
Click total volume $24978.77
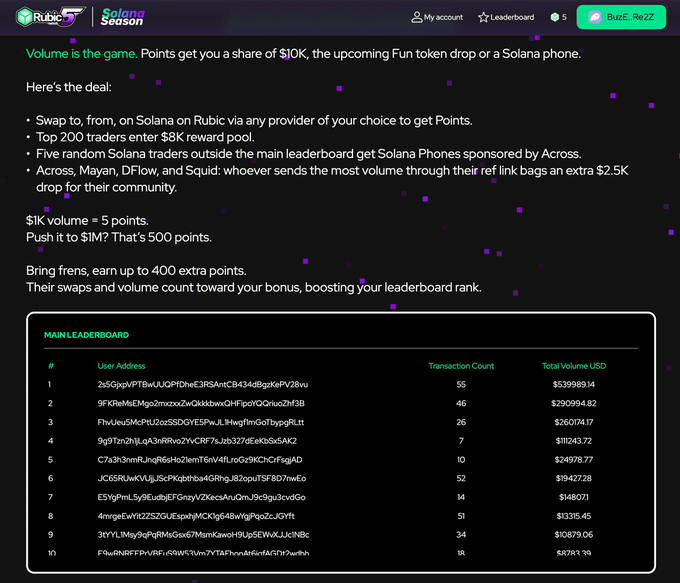pos(574,460)
